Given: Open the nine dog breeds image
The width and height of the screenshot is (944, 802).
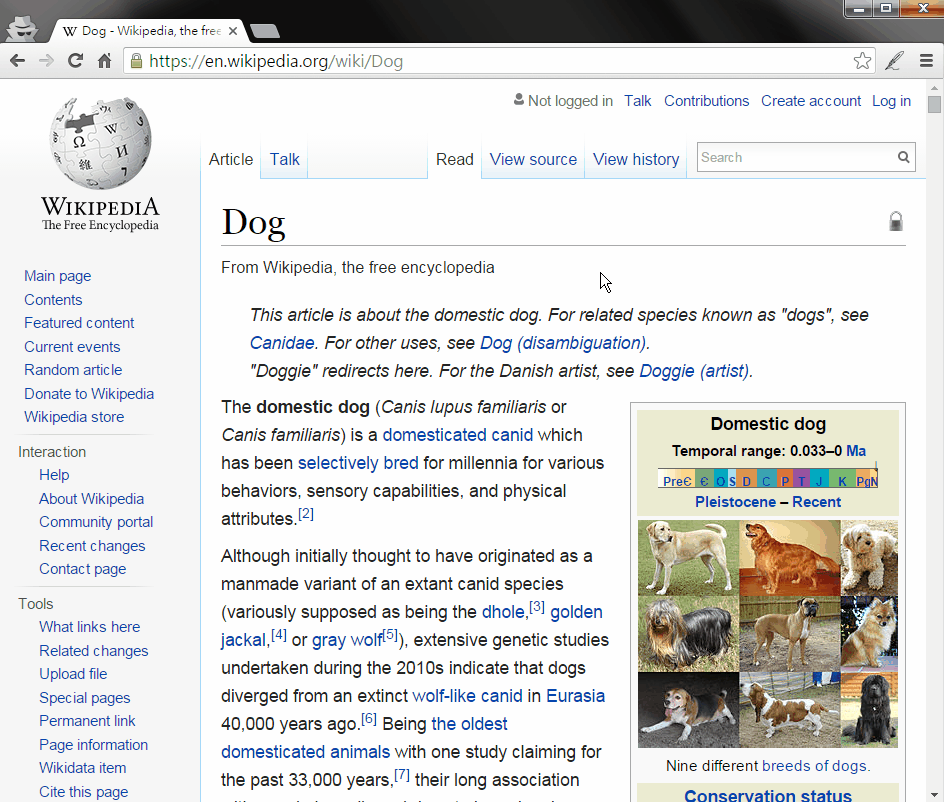Looking at the screenshot, I should [768, 634].
